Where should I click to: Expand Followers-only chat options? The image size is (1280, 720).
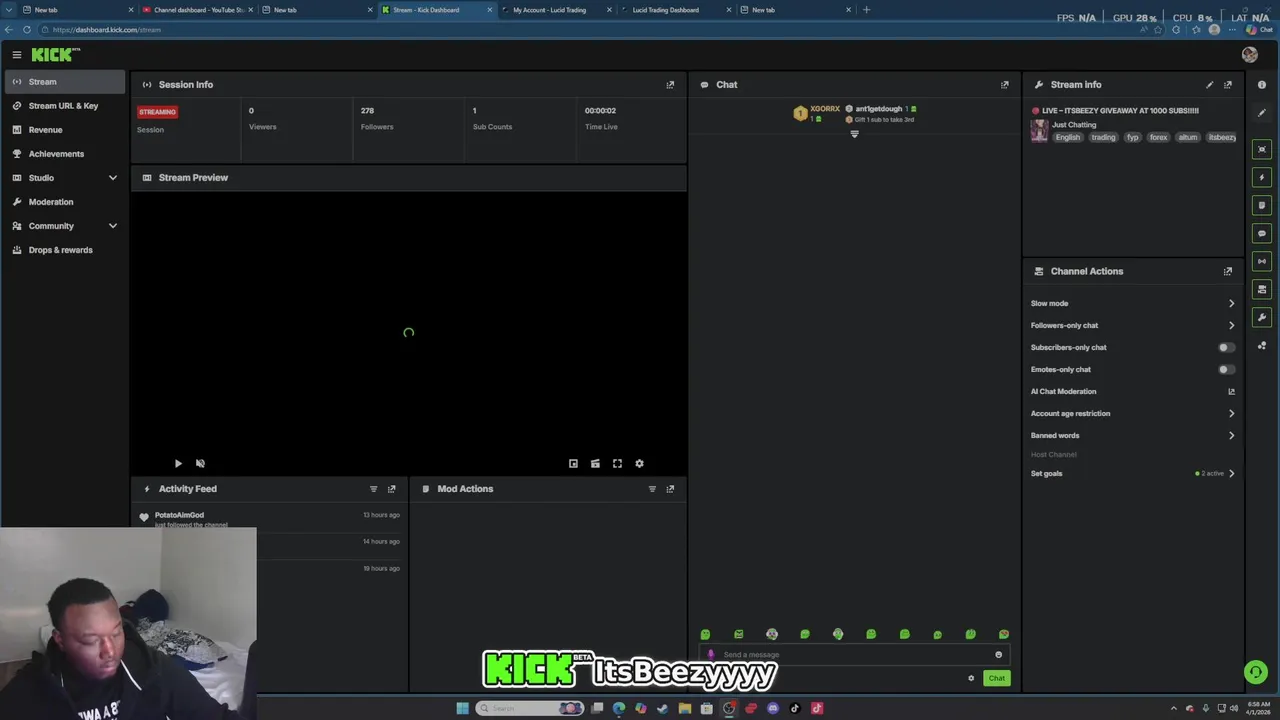pos(1231,325)
